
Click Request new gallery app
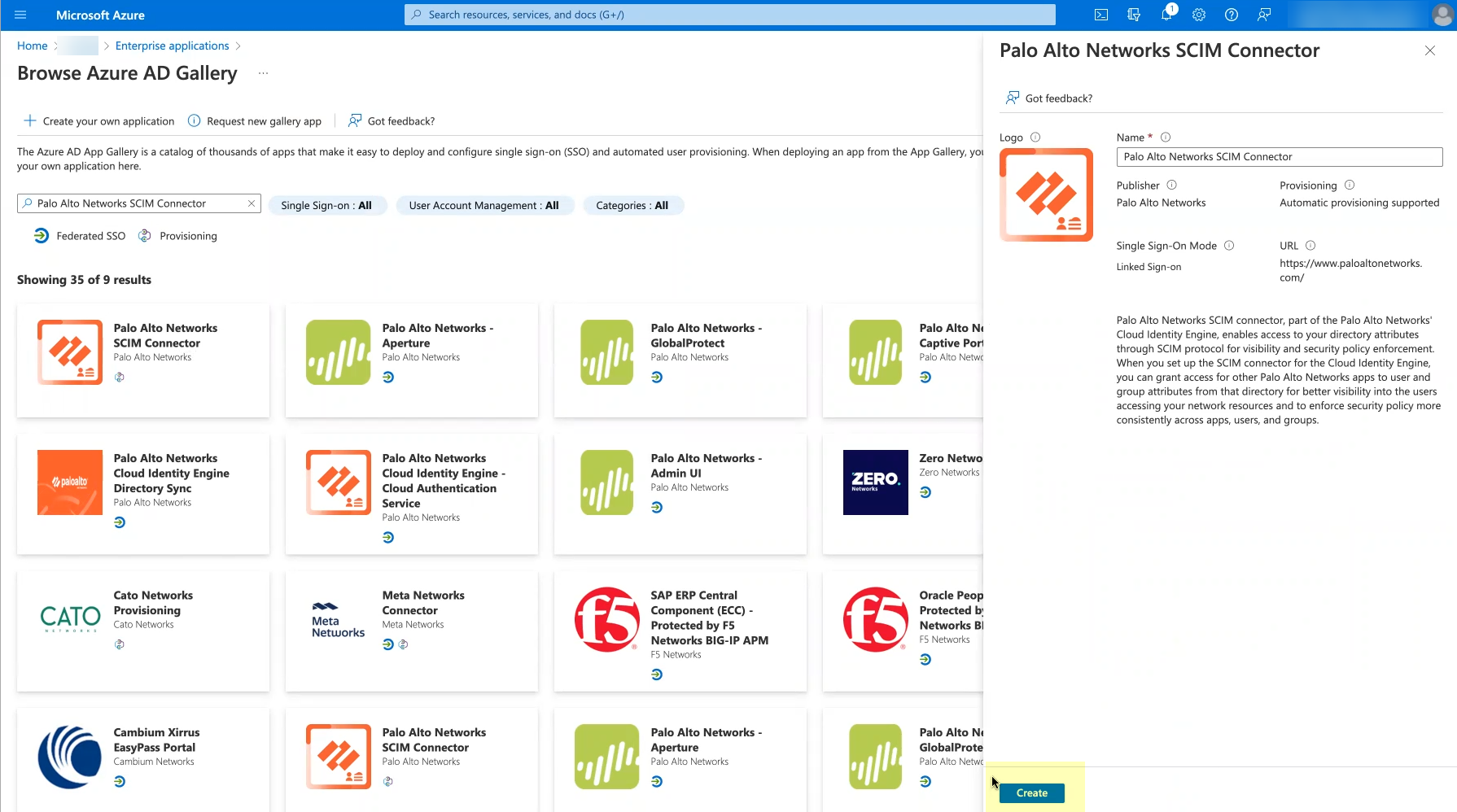(x=255, y=121)
